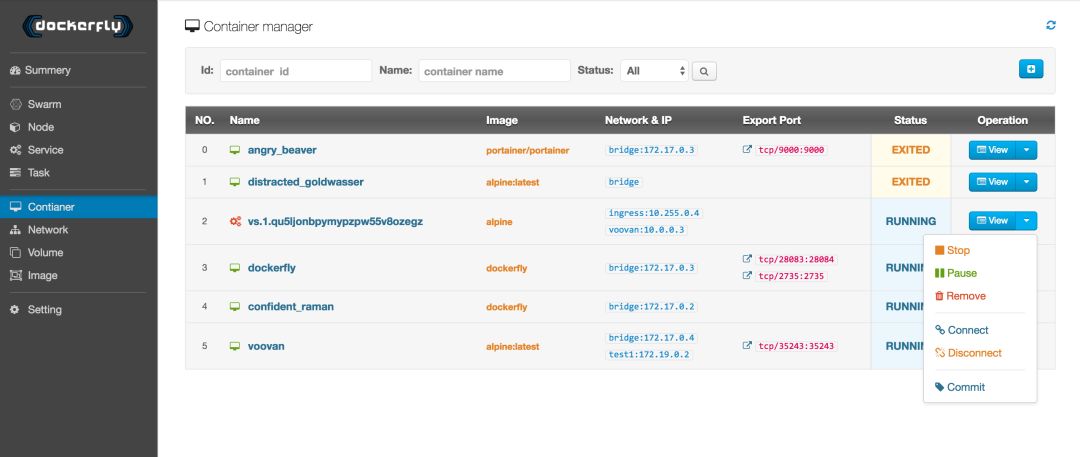This screenshot has height=457, width=1080.
Task: Click the blue add container icon
Action: (x=1031, y=69)
